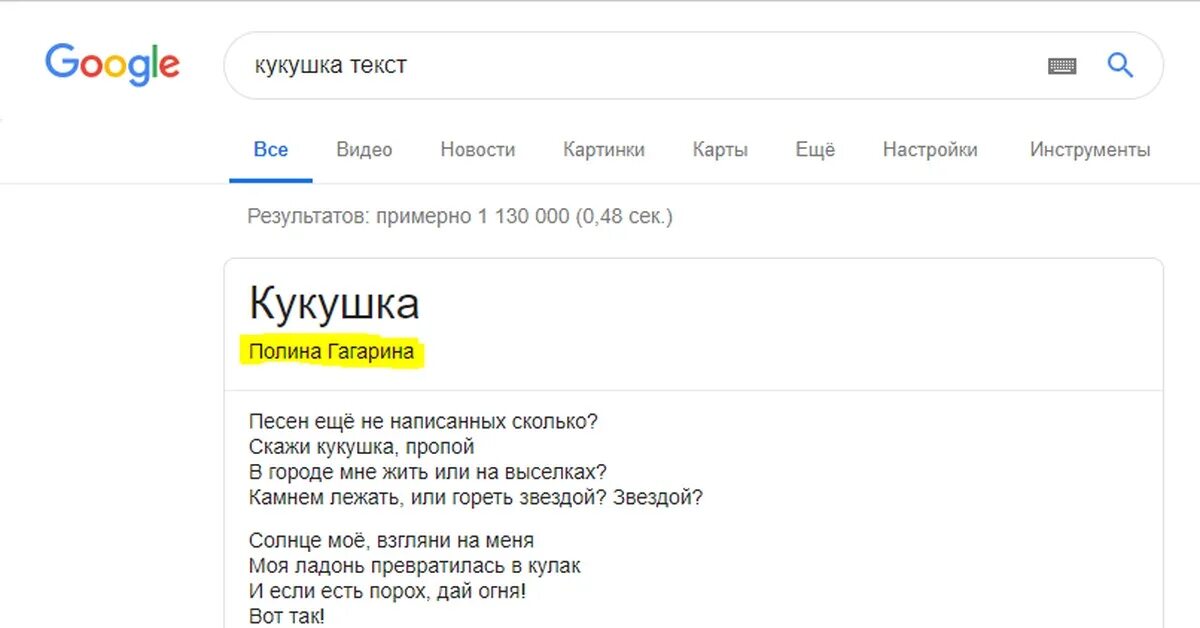Click the blue search magnifier icon
The width and height of the screenshot is (1200, 628).
(1120, 66)
